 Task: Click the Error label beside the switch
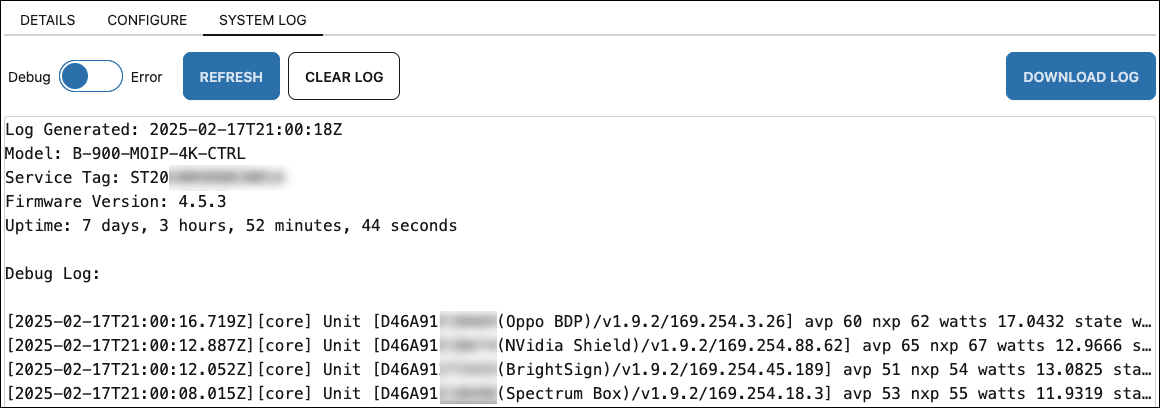tap(146, 77)
